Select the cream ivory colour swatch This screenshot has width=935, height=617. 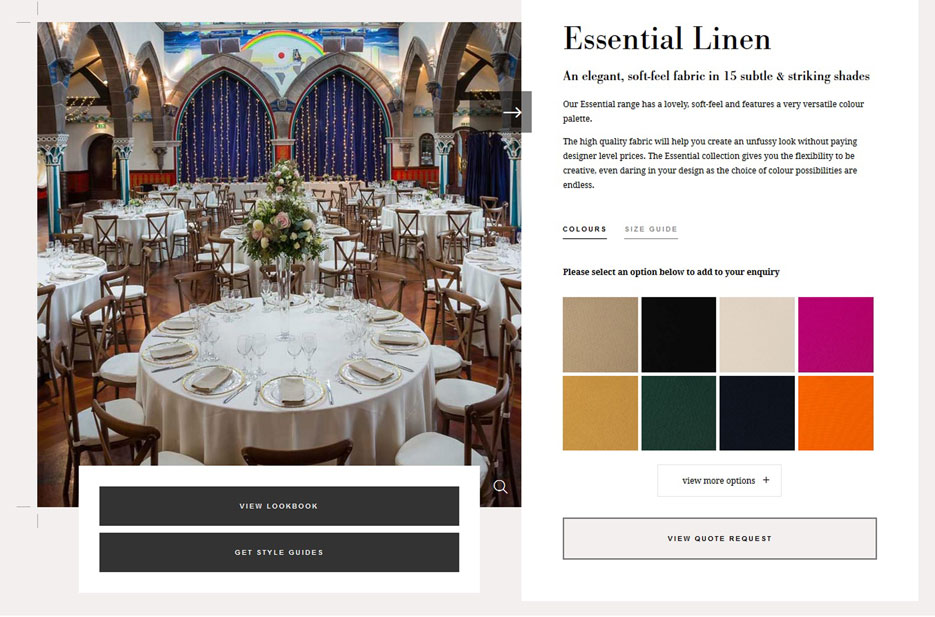click(x=757, y=334)
